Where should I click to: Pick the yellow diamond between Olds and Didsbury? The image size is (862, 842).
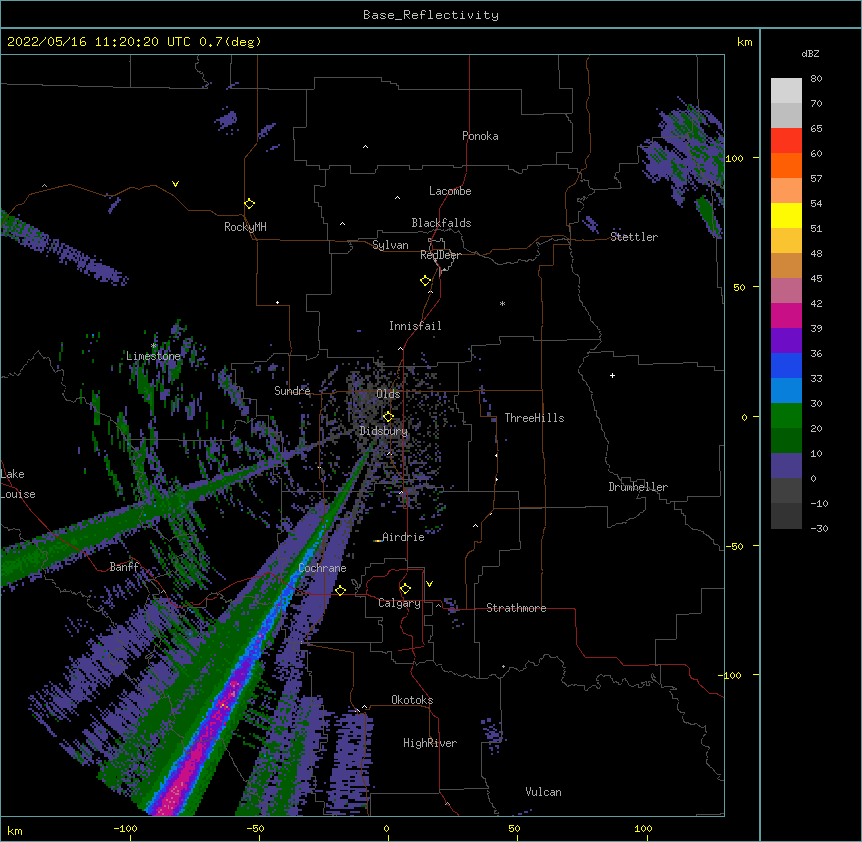click(x=388, y=416)
